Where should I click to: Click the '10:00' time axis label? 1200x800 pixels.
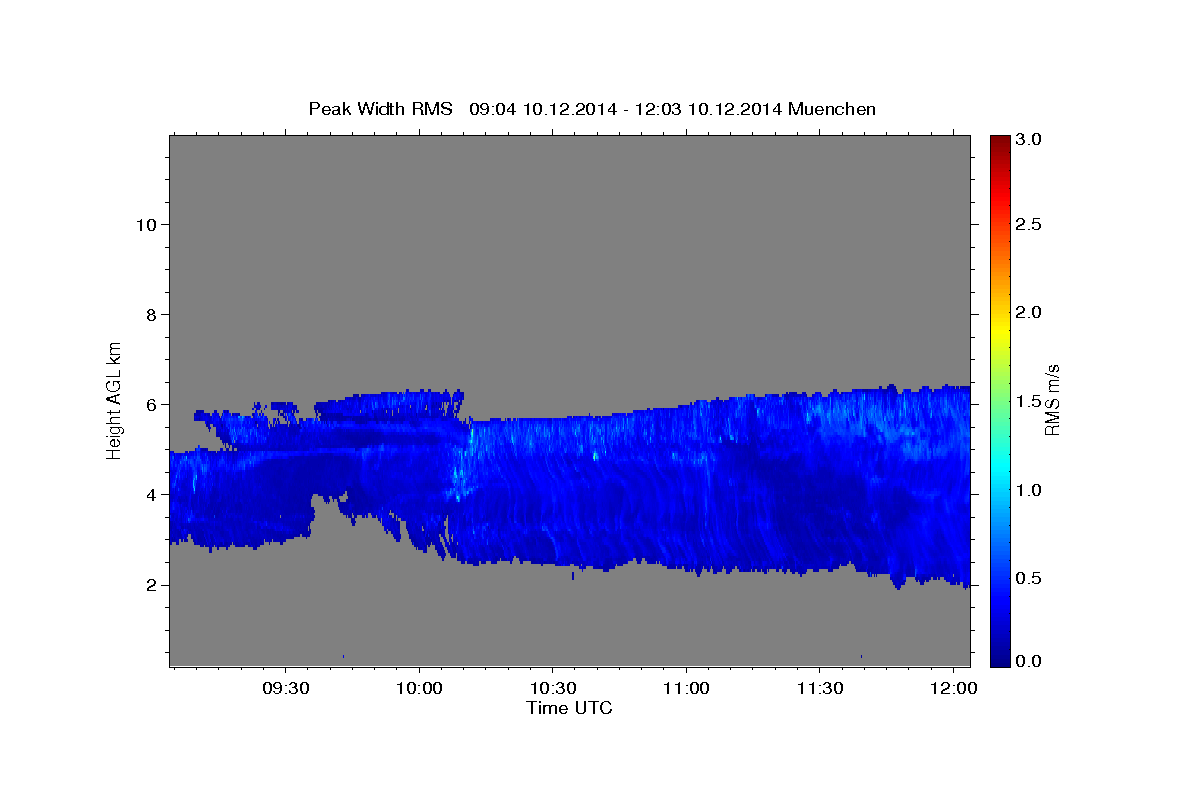pyautogui.click(x=418, y=690)
